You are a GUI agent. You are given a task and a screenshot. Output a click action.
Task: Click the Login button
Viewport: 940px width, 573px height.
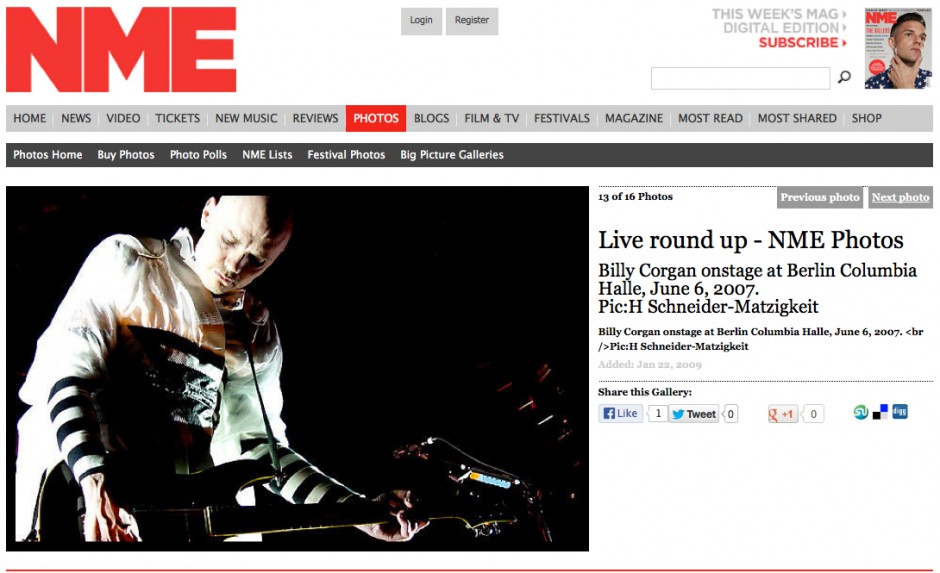pos(421,20)
